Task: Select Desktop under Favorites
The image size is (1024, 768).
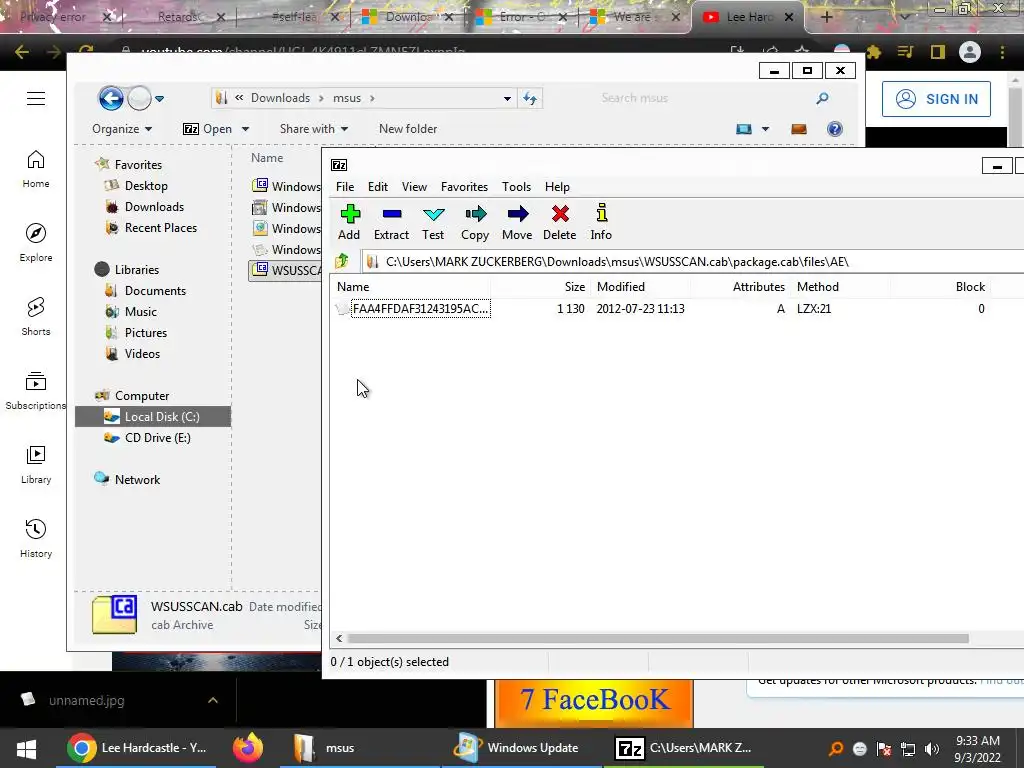Action: click(x=146, y=186)
